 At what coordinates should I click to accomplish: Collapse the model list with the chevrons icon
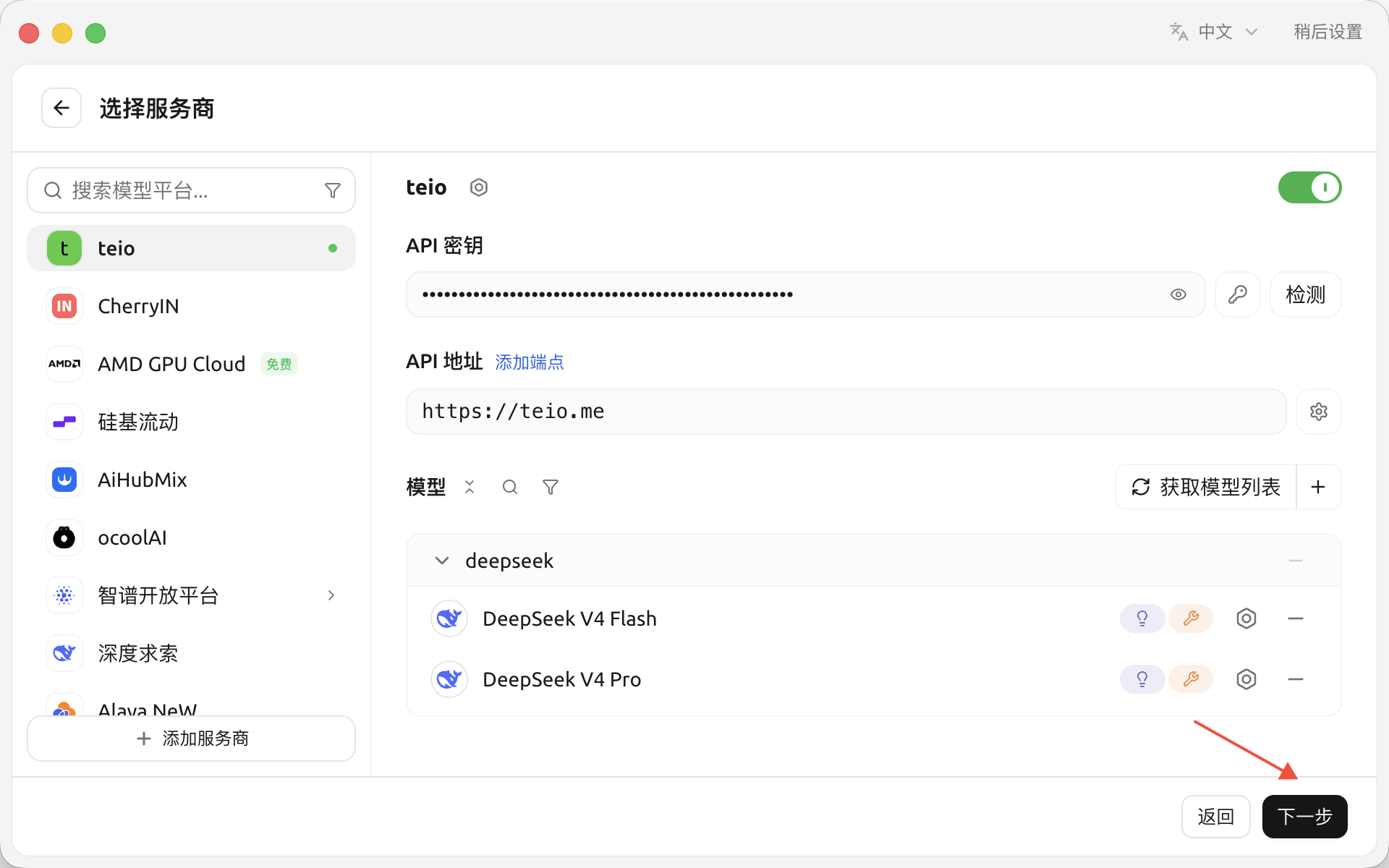point(470,487)
